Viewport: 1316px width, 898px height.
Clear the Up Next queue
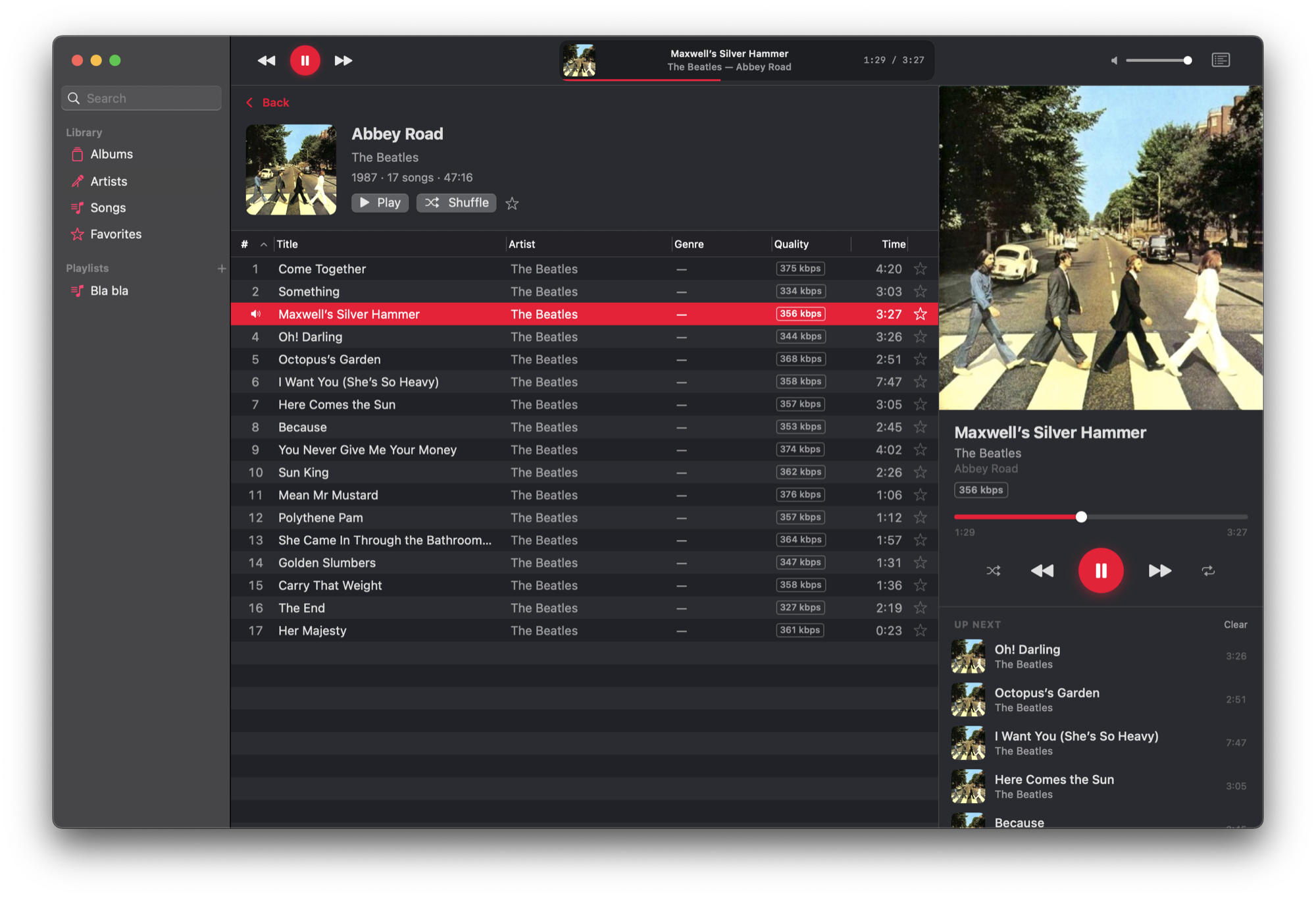click(x=1235, y=625)
